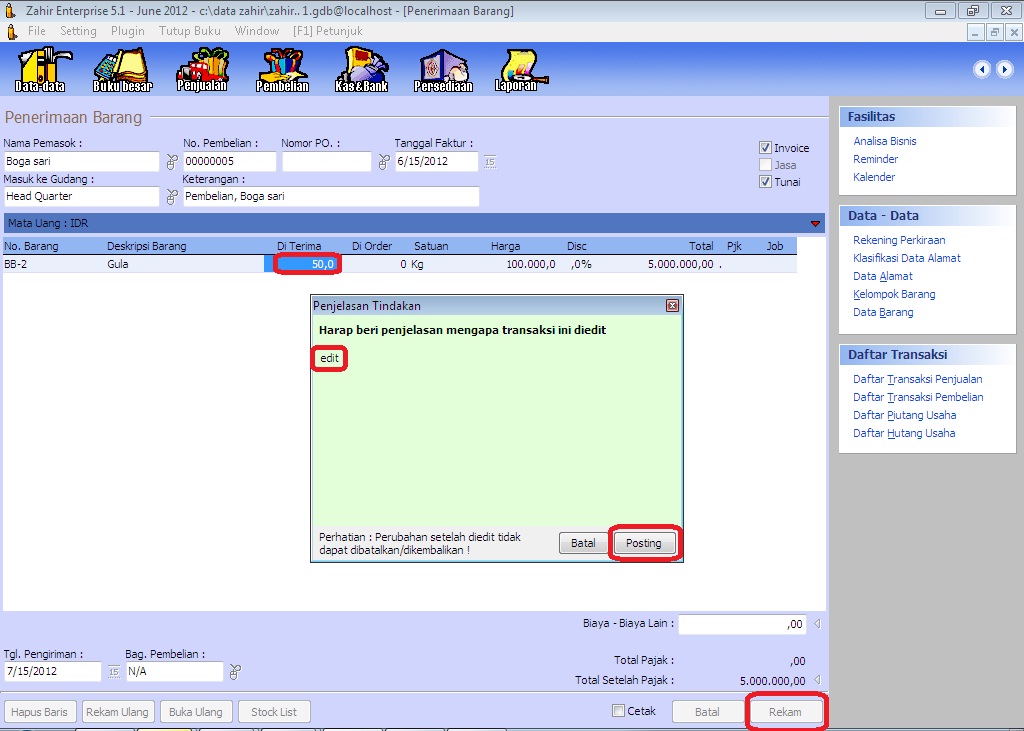This screenshot has height=731, width=1024.
Task: Open the Laporan module icon
Action: tap(516, 70)
